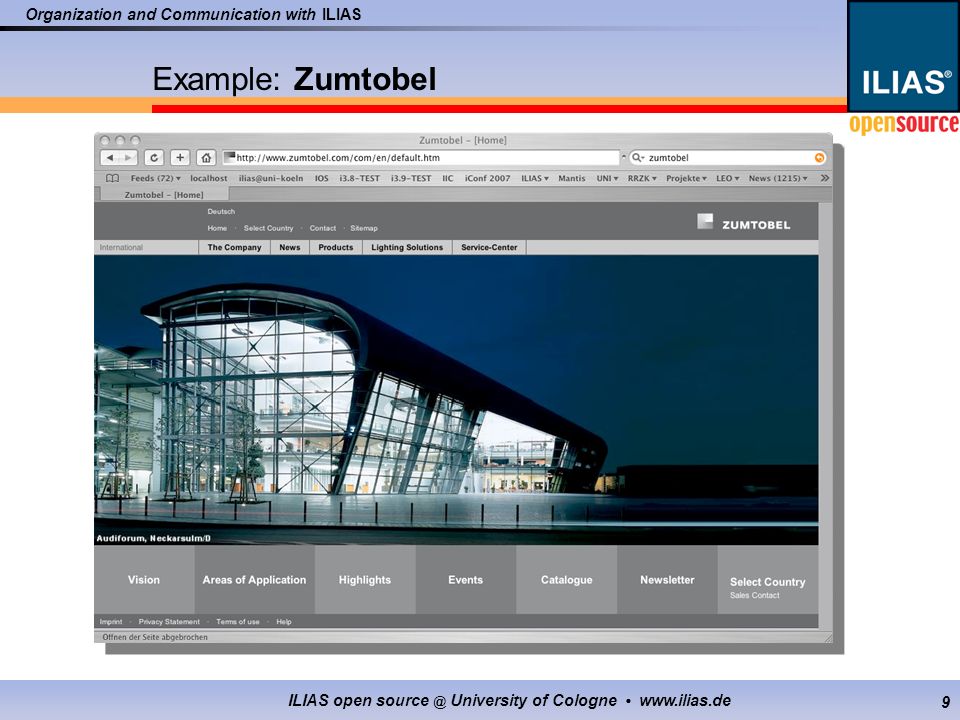The height and width of the screenshot is (720, 960).
Task: Open the browser home page button
Action: 206,158
